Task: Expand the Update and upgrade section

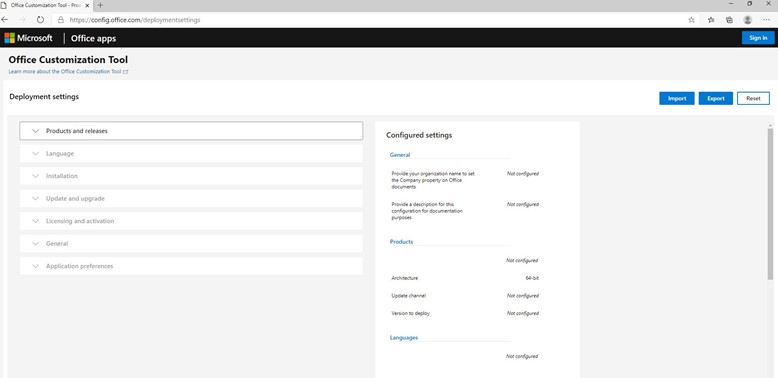Action: coord(191,198)
